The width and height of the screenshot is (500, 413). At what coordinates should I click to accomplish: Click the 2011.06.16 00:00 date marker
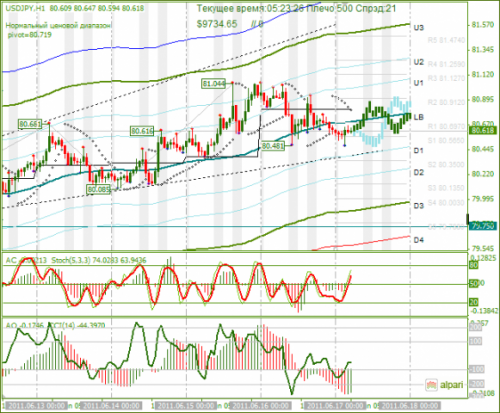(260, 406)
